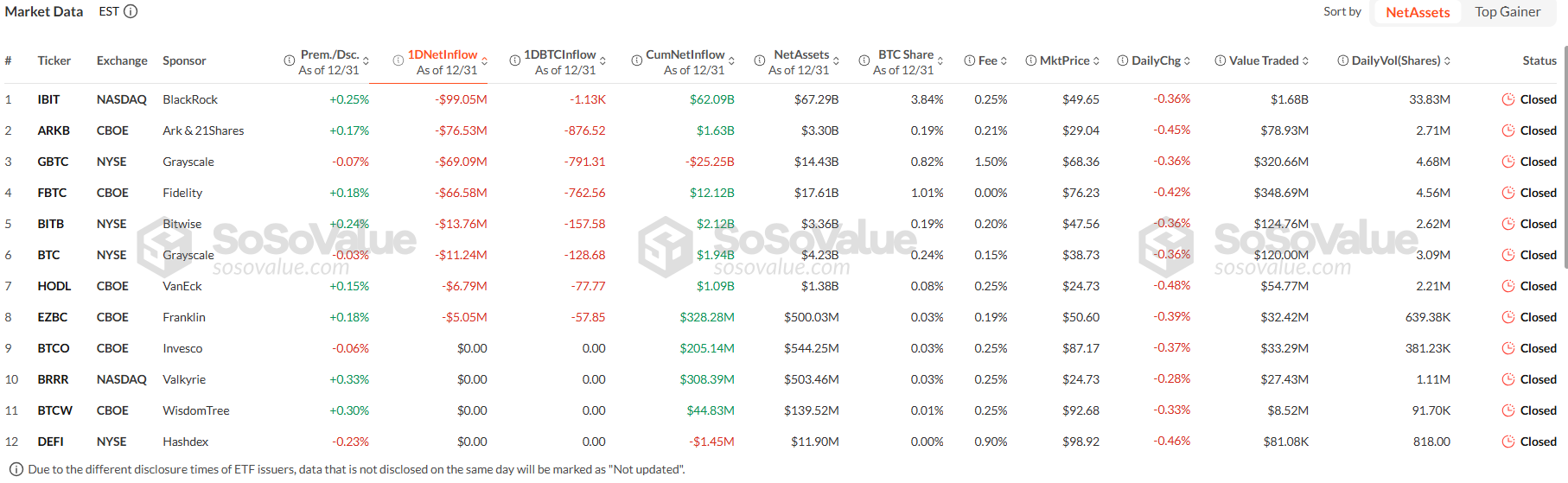Image resolution: width=1568 pixels, height=483 pixels.
Task: Sort table by DailyChg column arrows
Action: tap(1187, 60)
